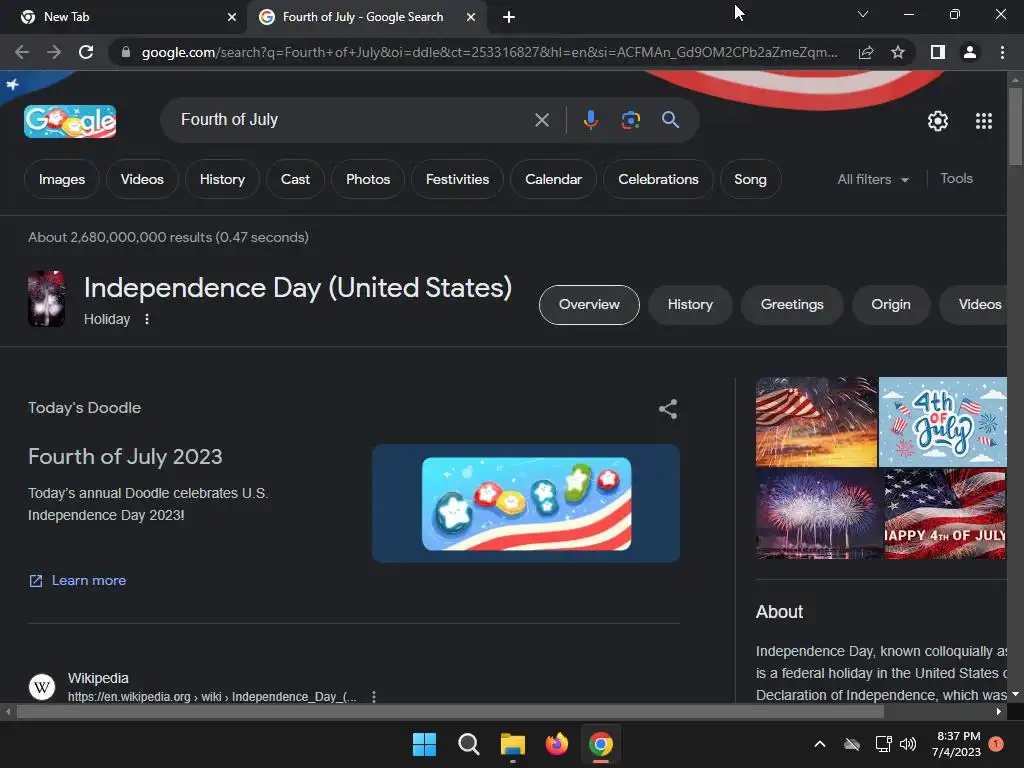Open the Independence Day fireworks thumbnail
Viewport: 1024px width, 768px height.
pos(46,298)
